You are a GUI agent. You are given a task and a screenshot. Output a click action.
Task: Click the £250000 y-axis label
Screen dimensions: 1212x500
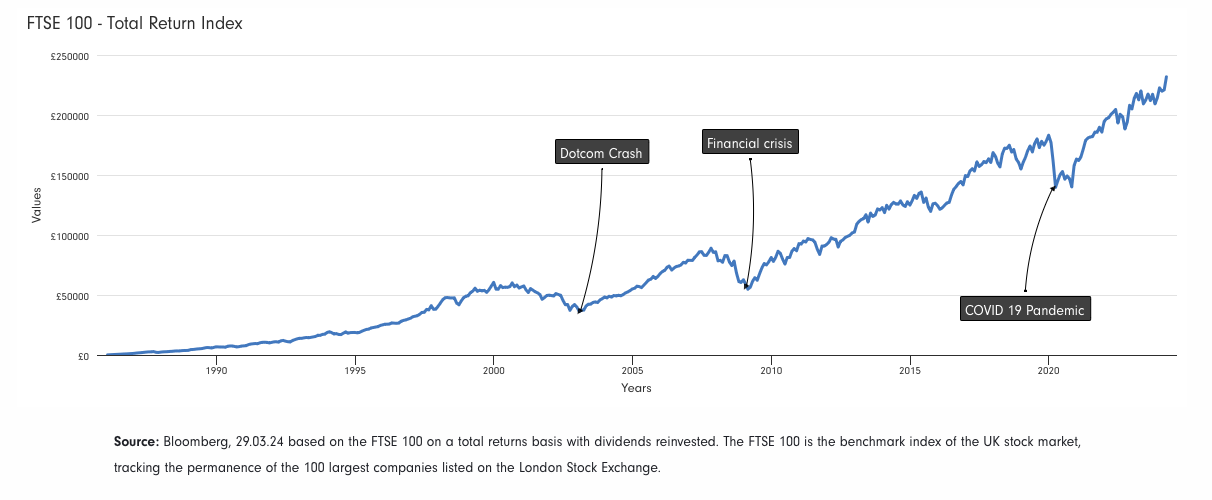click(x=70, y=57)
